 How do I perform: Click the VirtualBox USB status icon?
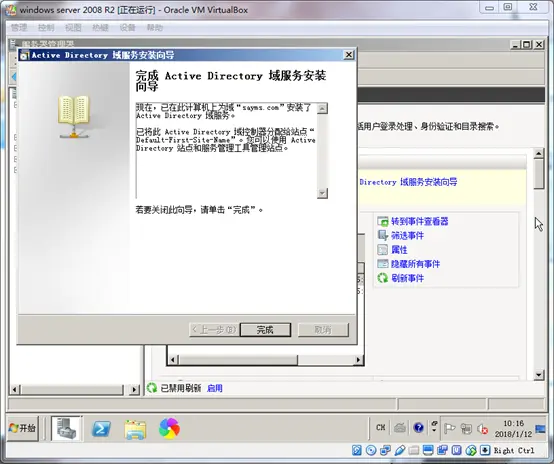(400, 450)
